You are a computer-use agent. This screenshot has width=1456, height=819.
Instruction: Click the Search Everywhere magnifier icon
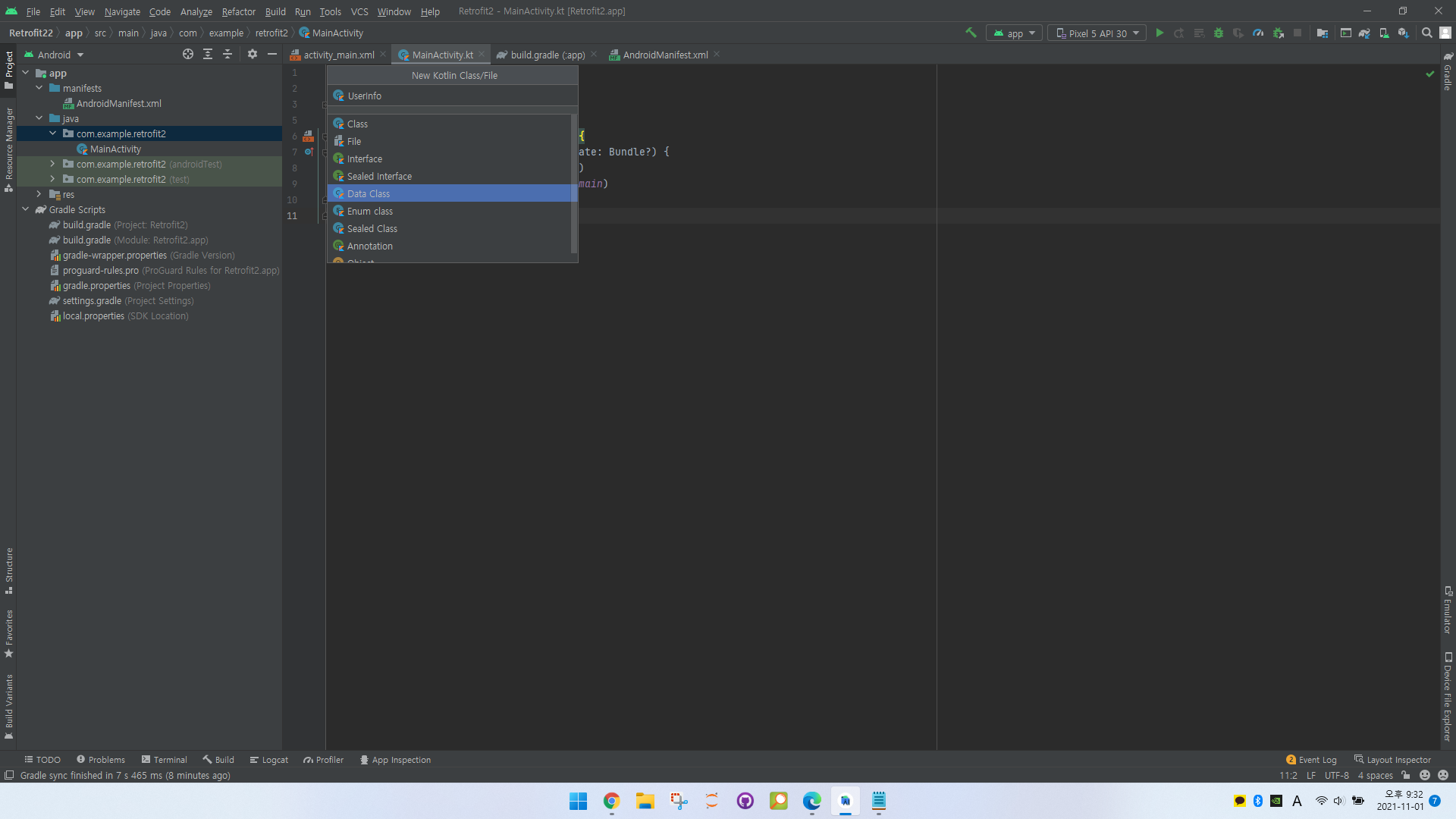coord(1426,33)
